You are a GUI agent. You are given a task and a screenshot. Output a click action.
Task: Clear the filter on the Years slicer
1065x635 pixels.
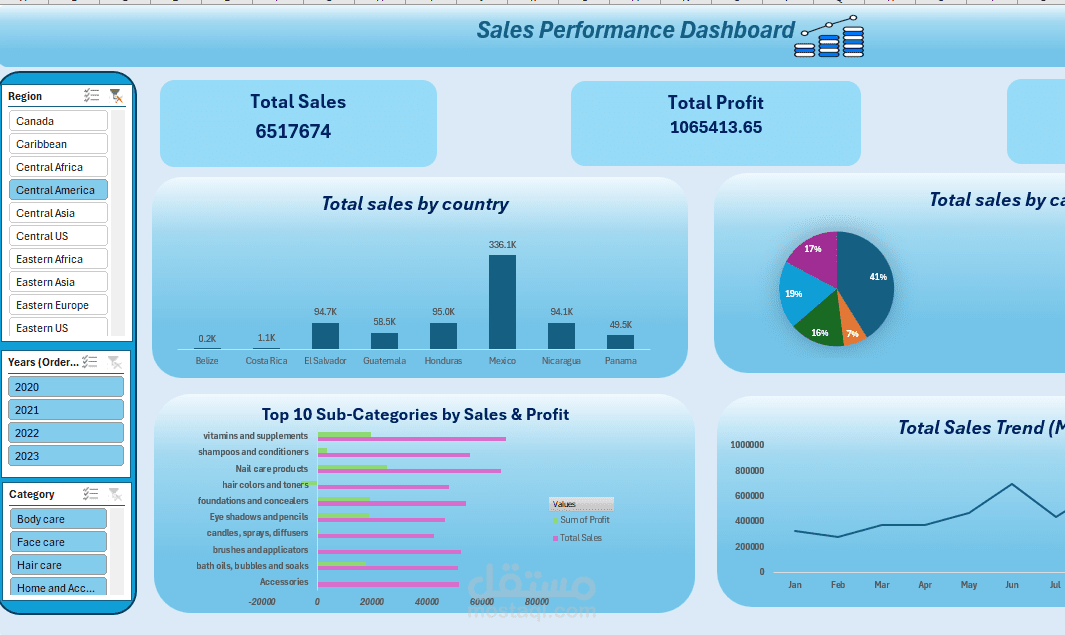[114, 361]
